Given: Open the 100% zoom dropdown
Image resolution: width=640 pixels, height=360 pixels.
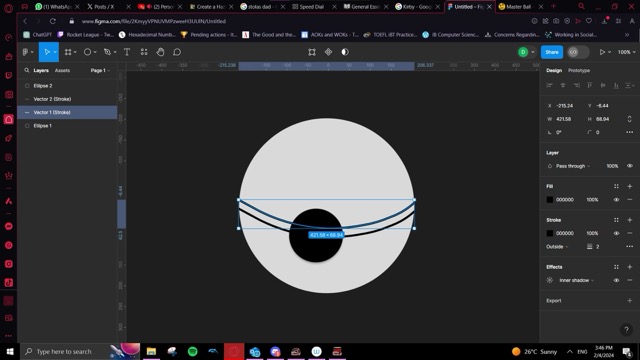Looking at the screenshot, I should 627,52.
